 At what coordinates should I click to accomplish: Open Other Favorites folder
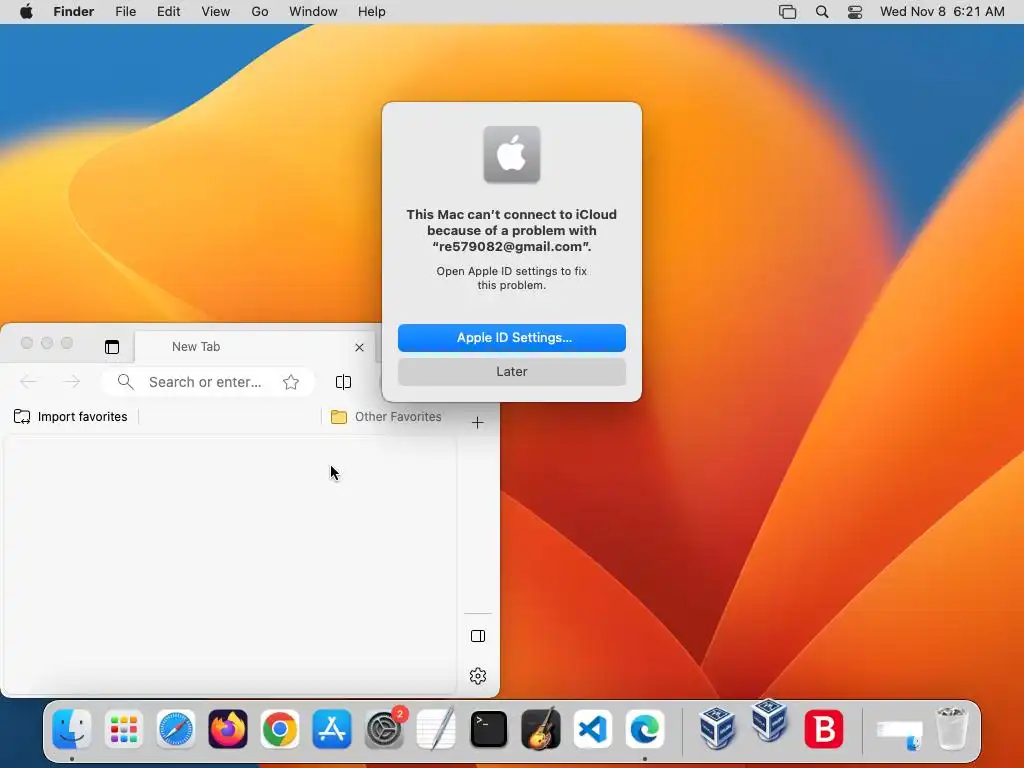pyautogui.click(x=386, y=417)
